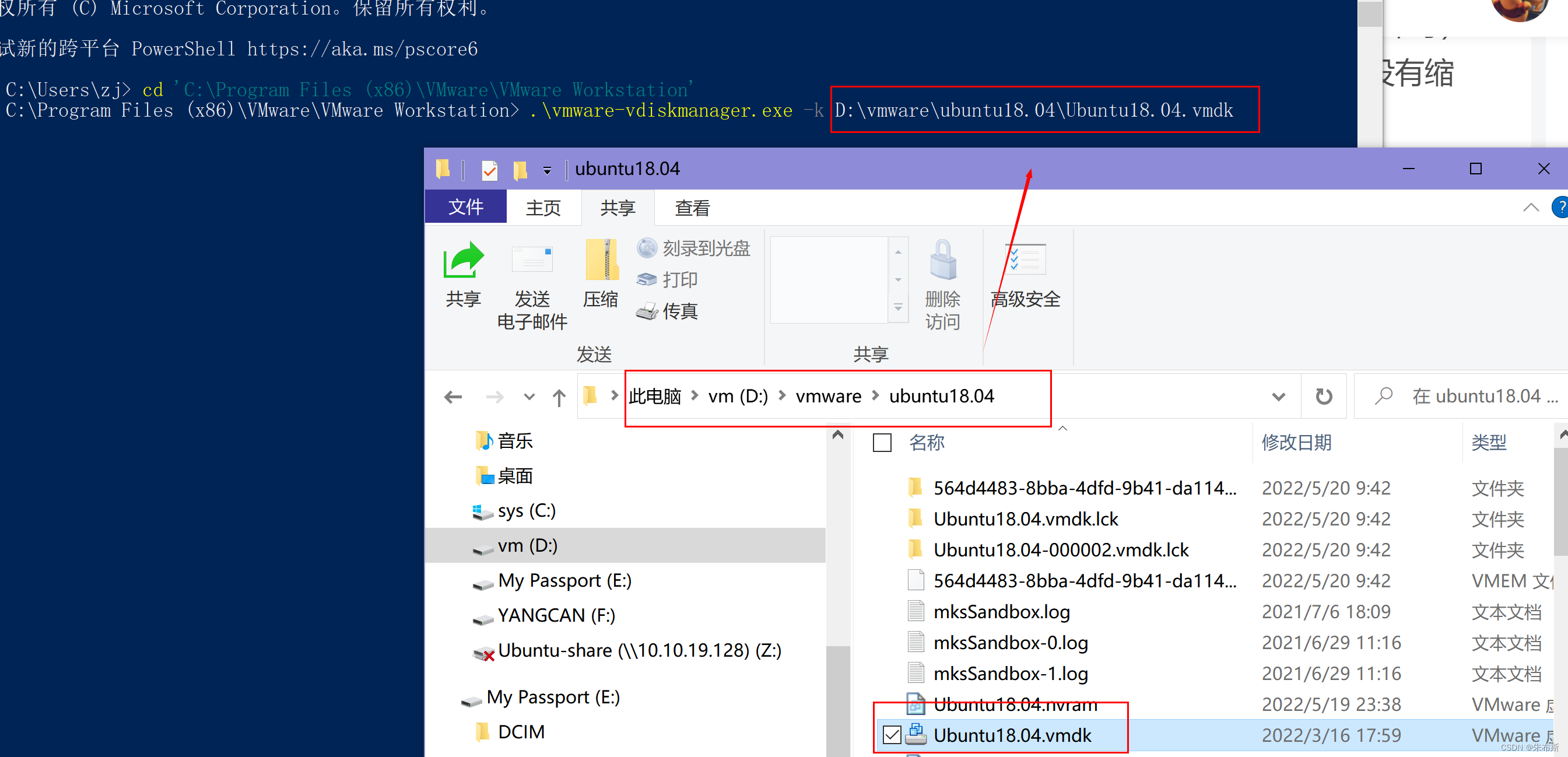Viewport: 1568px width, 757px height.
Task: Click the Compress (压缩) zip icon
Action: click(601, 261)
